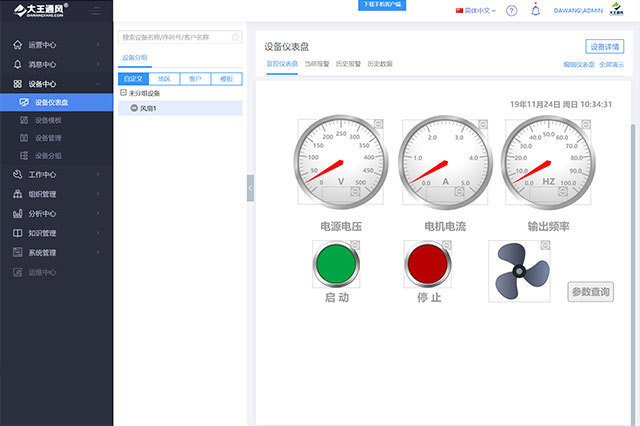The height and width of the screenshot is (426, 640).
Task: Open the 简体中文 language dropdown
Action: click(476, 10)
